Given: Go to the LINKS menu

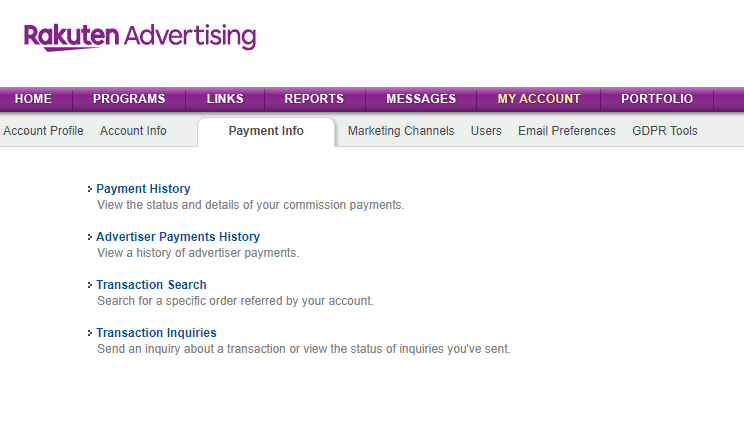Looking at the screenshot, I should [x=225, y=99].
